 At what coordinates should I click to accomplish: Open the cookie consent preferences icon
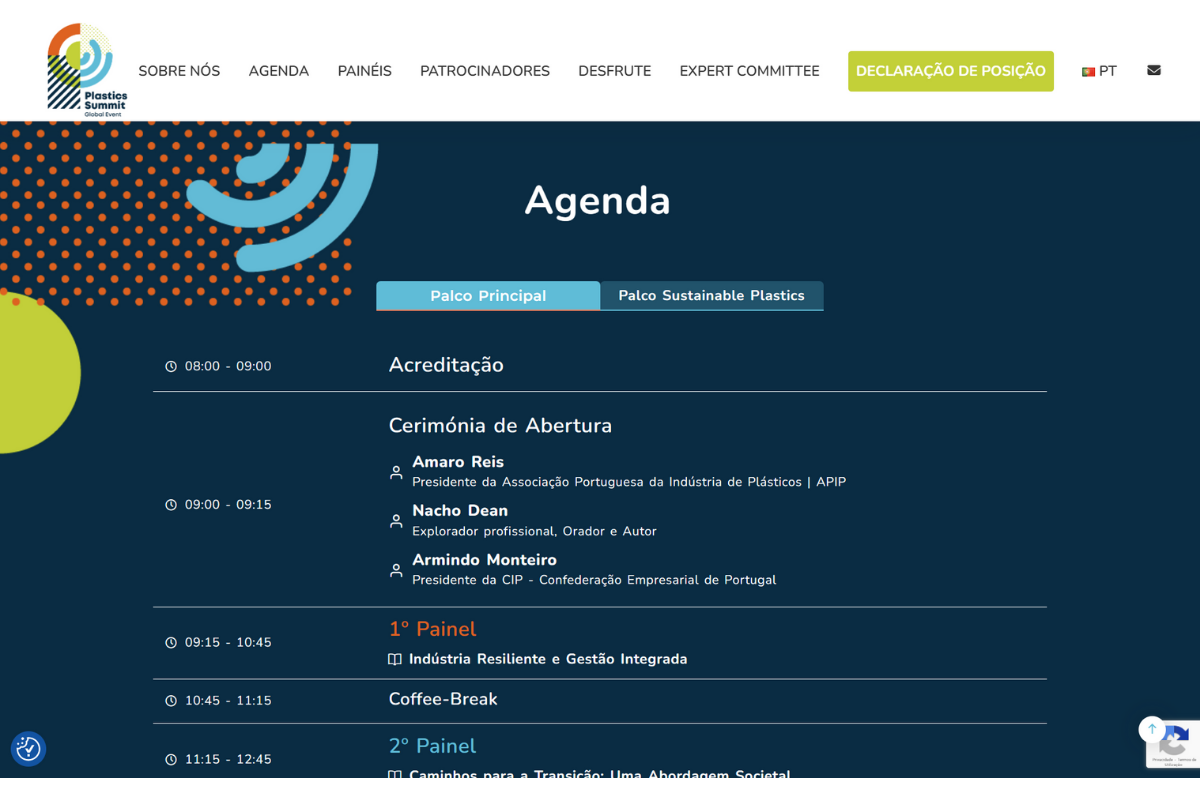28,748
